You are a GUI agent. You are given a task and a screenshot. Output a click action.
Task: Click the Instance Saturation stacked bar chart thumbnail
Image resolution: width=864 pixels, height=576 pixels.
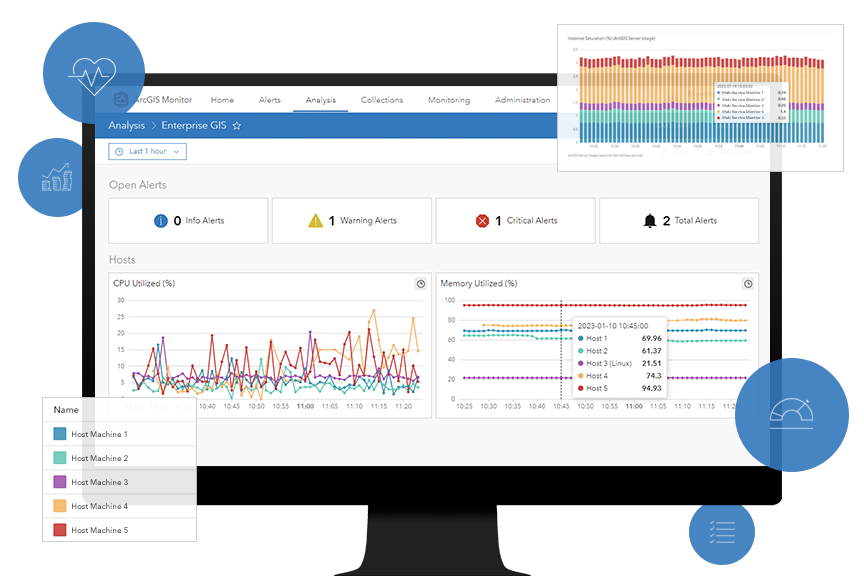pos(700,98)
